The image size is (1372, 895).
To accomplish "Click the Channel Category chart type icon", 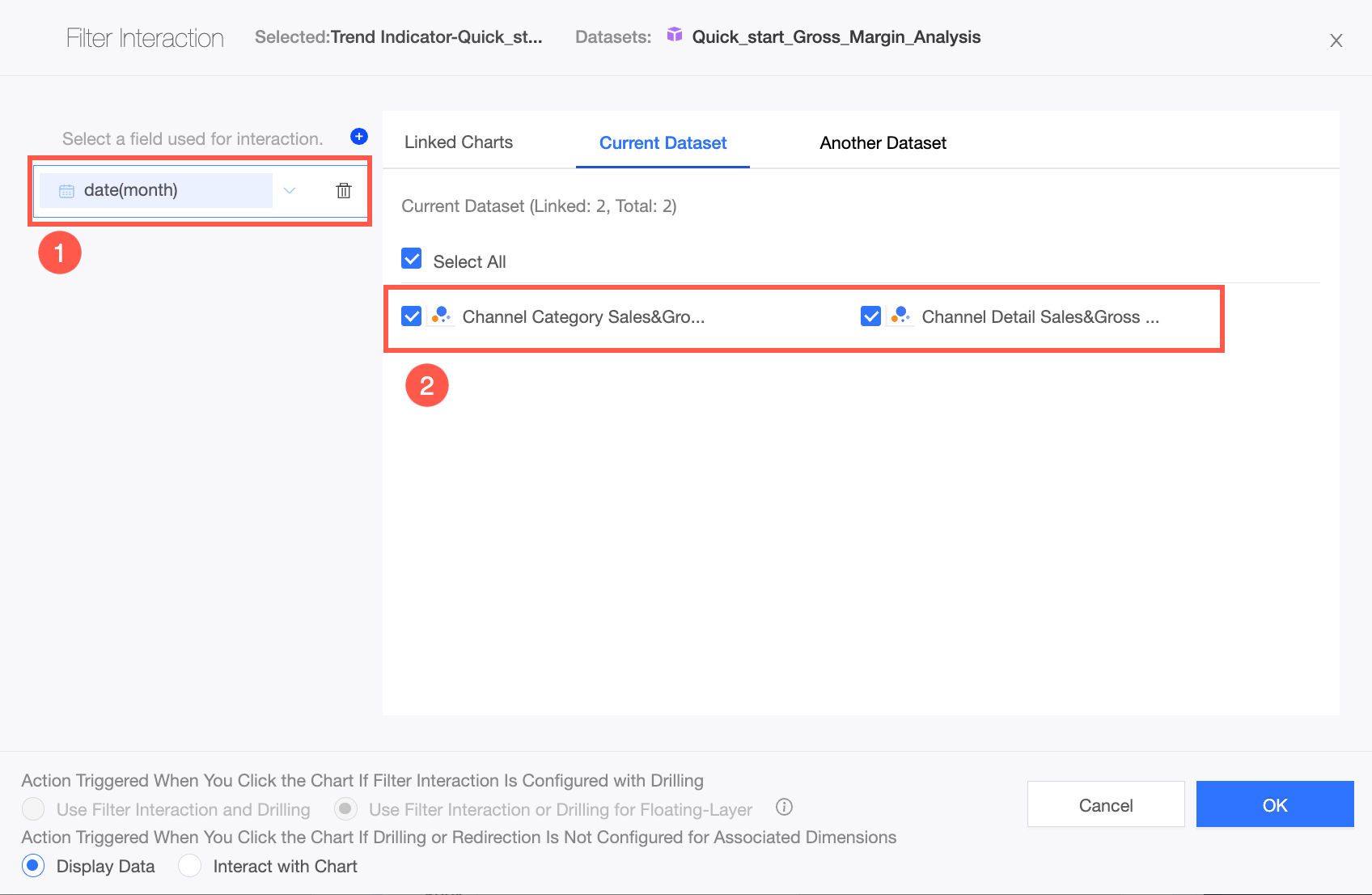I will click(x=442, y=316).
